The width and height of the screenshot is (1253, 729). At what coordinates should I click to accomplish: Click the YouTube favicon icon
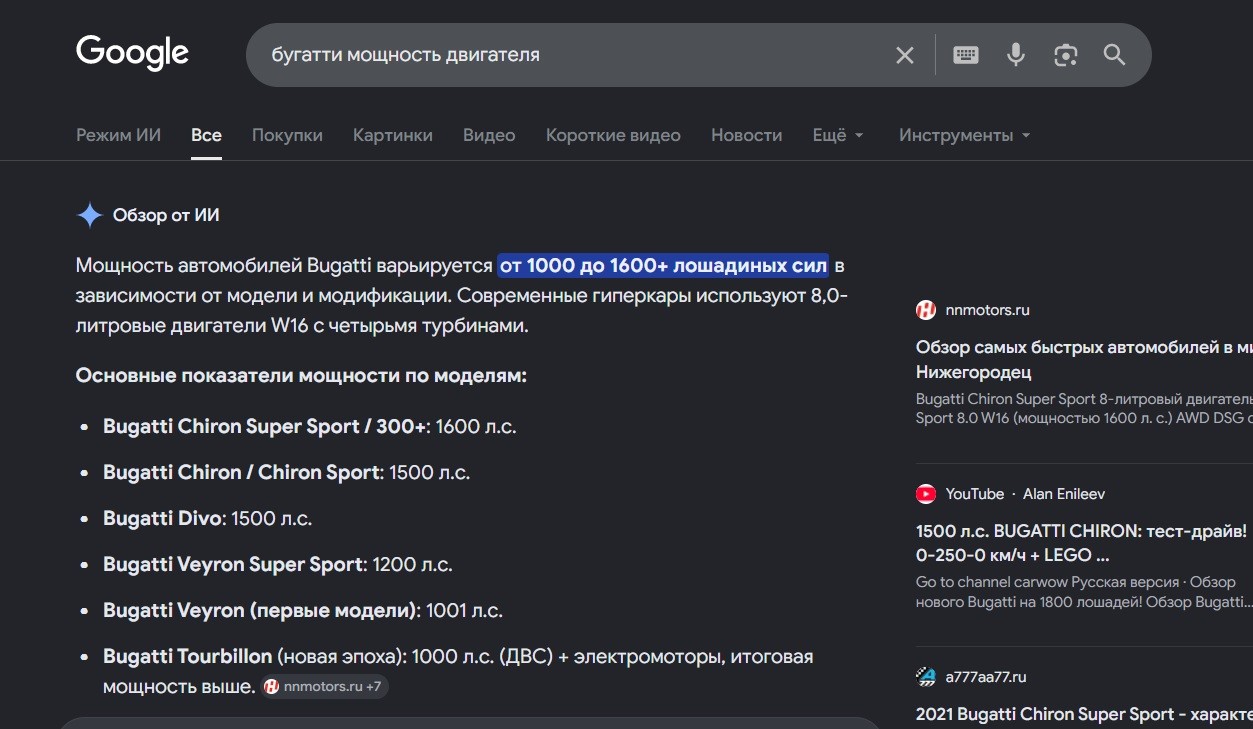click(x=926, y=494)
